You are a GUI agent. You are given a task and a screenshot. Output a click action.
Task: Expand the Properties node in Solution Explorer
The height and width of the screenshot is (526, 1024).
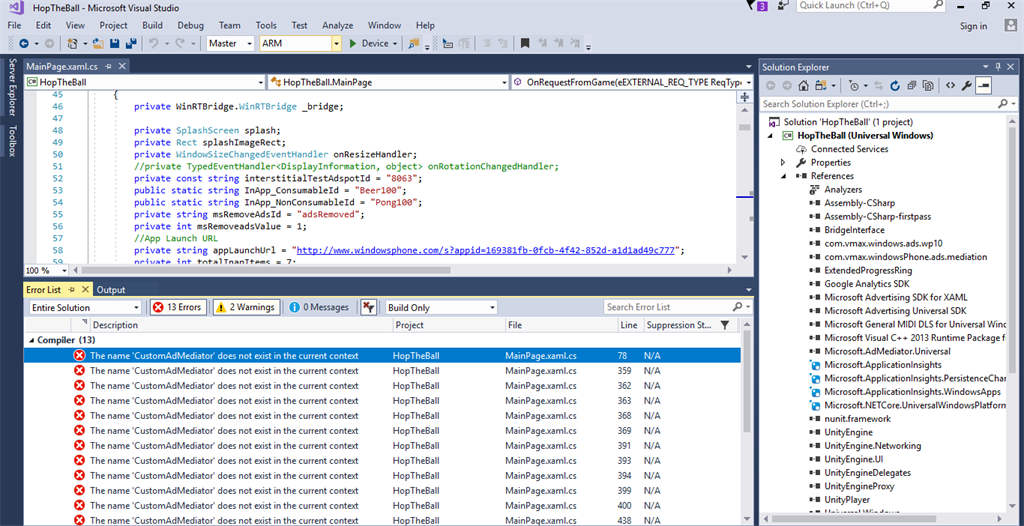[x=784, y=162]
